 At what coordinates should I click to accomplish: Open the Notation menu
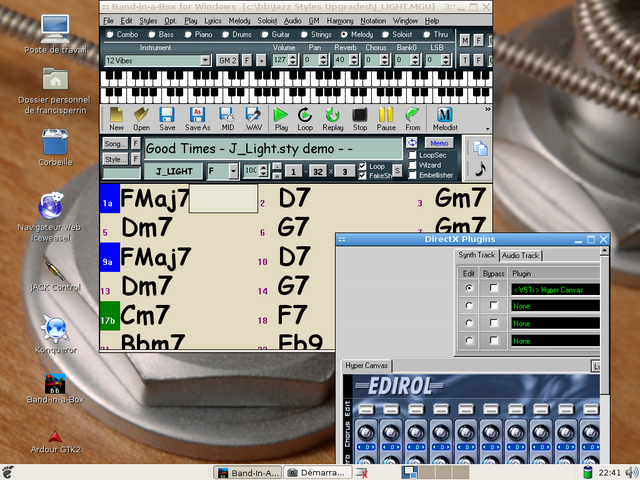(373, 21)
